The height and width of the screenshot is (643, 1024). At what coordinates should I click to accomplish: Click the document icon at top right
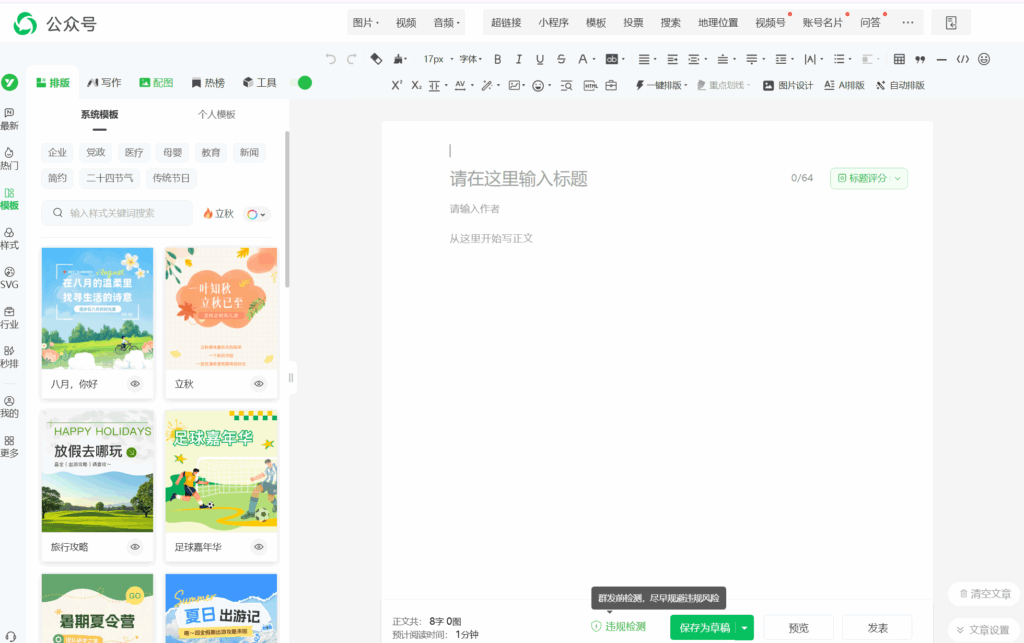pos(951,23)
